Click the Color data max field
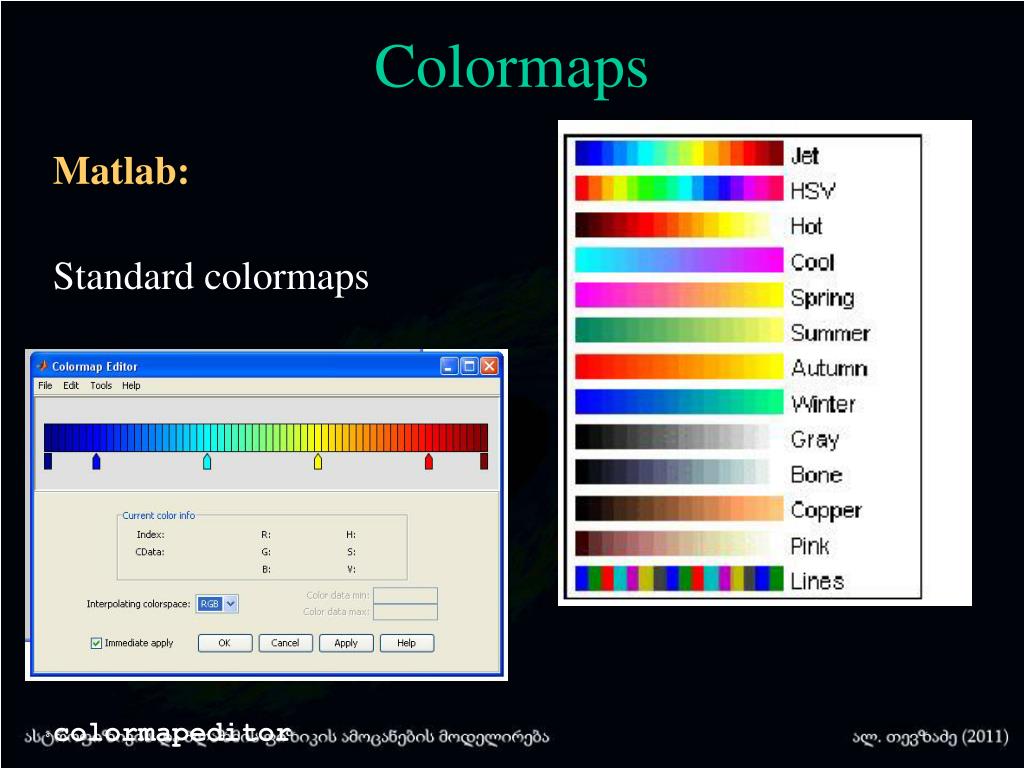The width and height of the screenshot is (1024, 768). pos(406,612)
